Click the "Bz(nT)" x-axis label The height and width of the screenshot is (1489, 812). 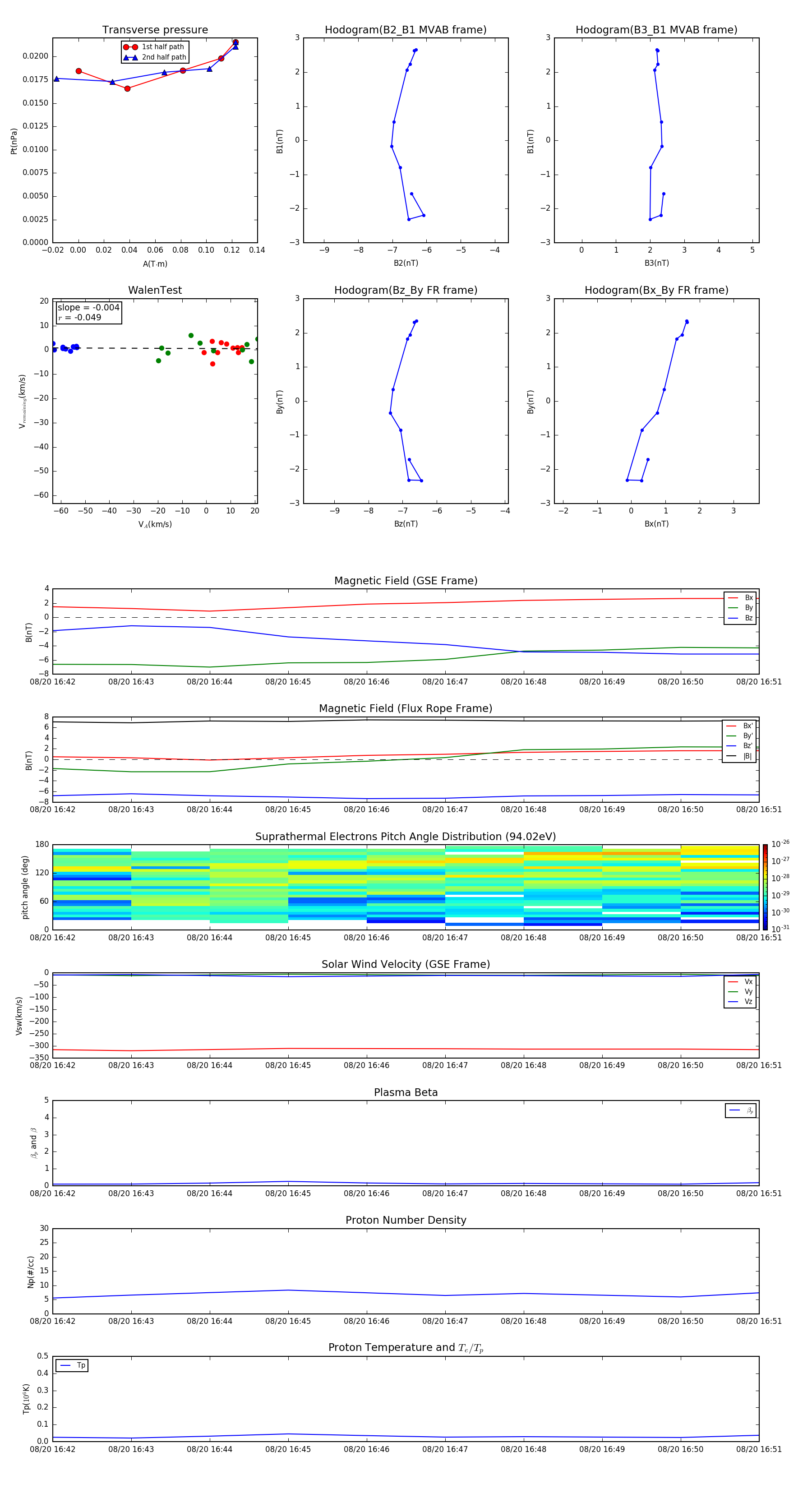(406, 524)
